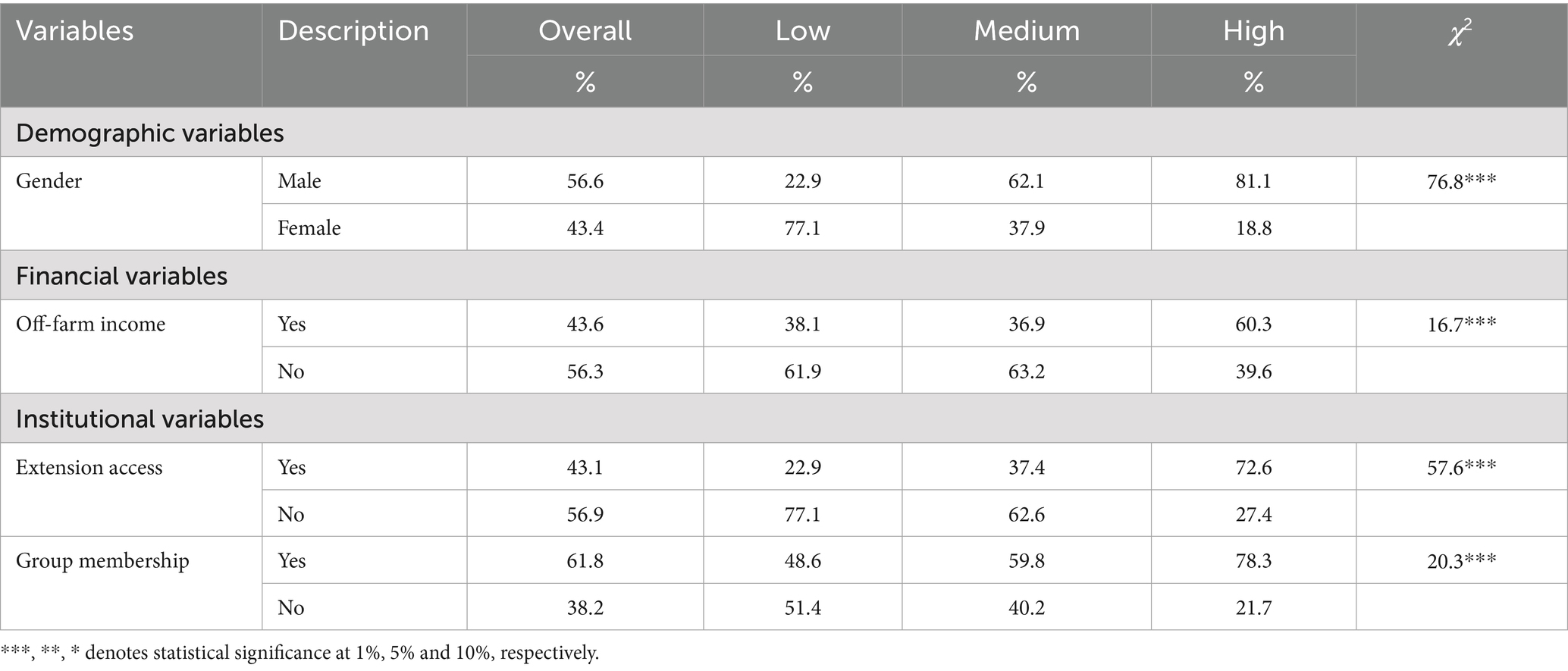
Task: Select the Group membership row label
Action: [x=102, y=561]
